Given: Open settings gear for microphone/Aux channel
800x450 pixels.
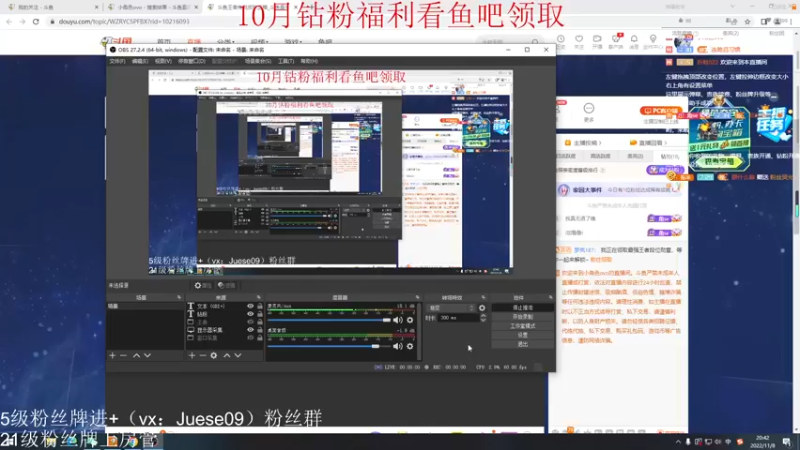Looking at the screenshot, I should pyautogui.click(x=410, y=320).
